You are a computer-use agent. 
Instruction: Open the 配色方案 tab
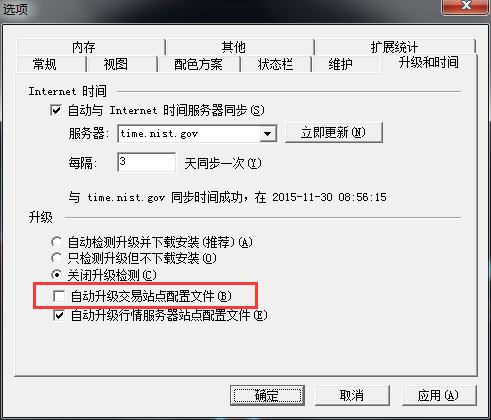pyautogui.click(x=199, y=64)
